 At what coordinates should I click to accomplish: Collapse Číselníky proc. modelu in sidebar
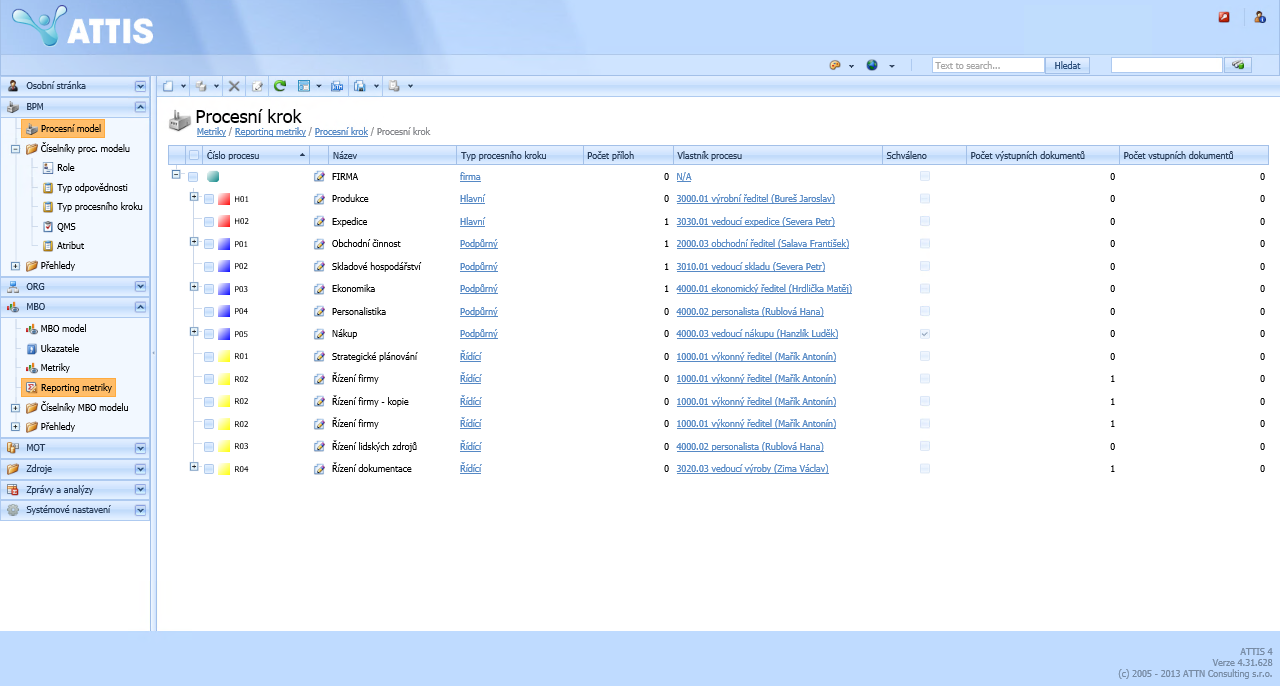15,148
